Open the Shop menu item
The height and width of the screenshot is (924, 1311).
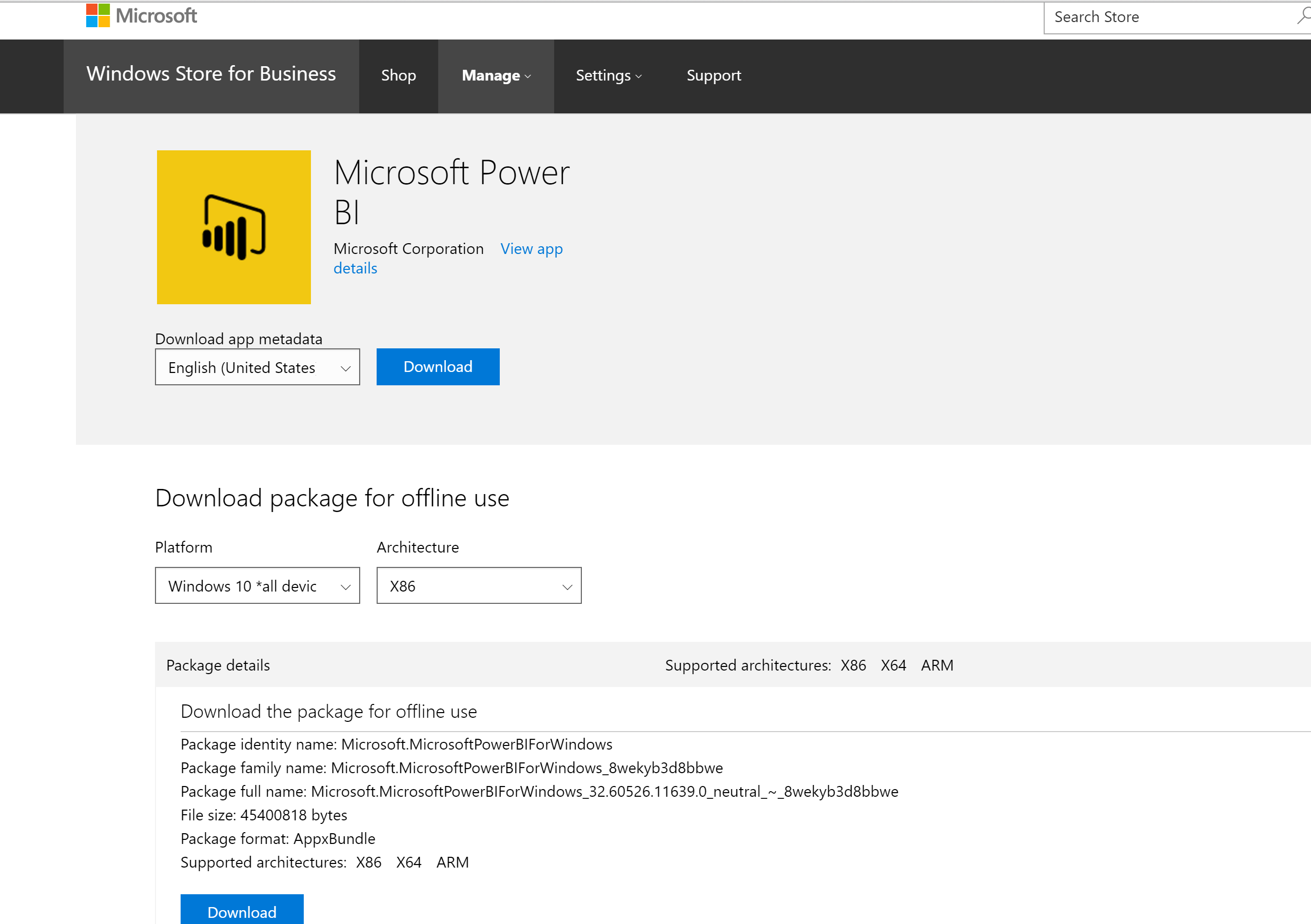pos(399,75)
